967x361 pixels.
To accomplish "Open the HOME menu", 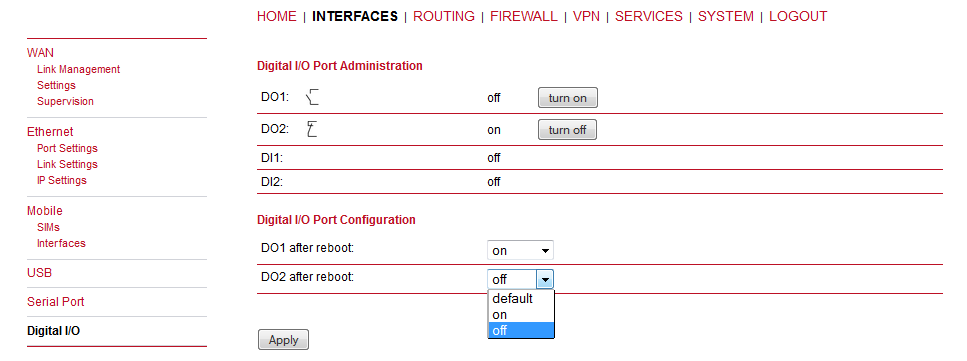I will pos(277,17).
